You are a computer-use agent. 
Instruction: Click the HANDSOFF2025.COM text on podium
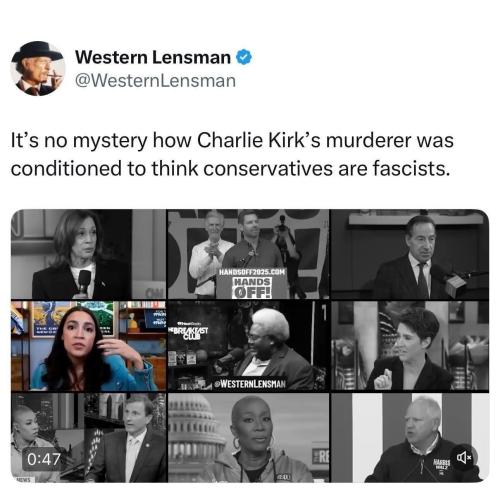click(252, 272)
